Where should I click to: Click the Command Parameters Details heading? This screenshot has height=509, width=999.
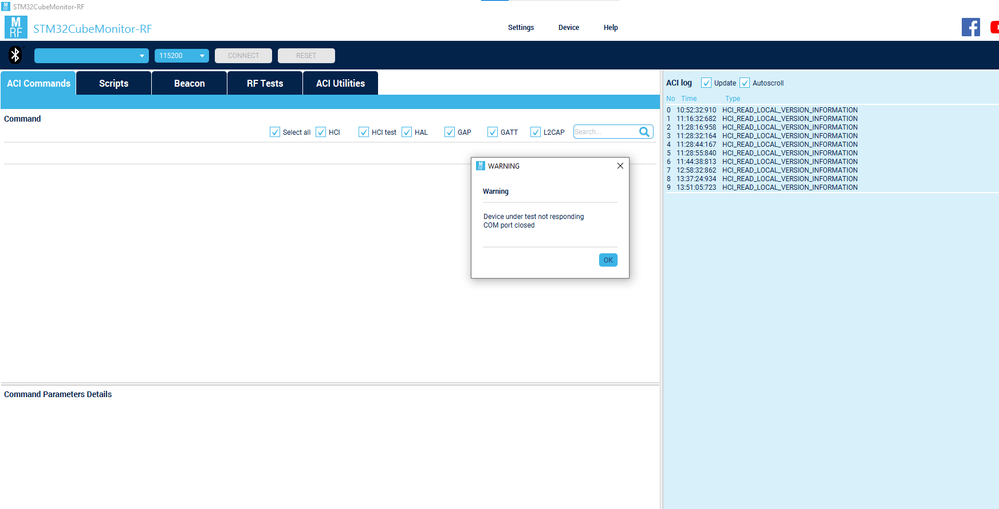[58, 394]
